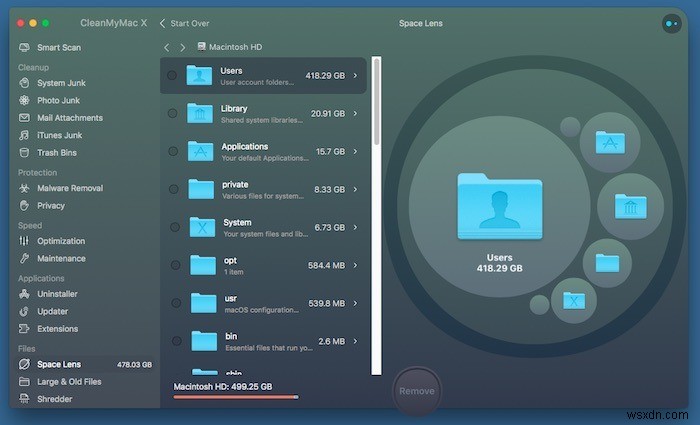Go back with the left navigation arrow

167,47
